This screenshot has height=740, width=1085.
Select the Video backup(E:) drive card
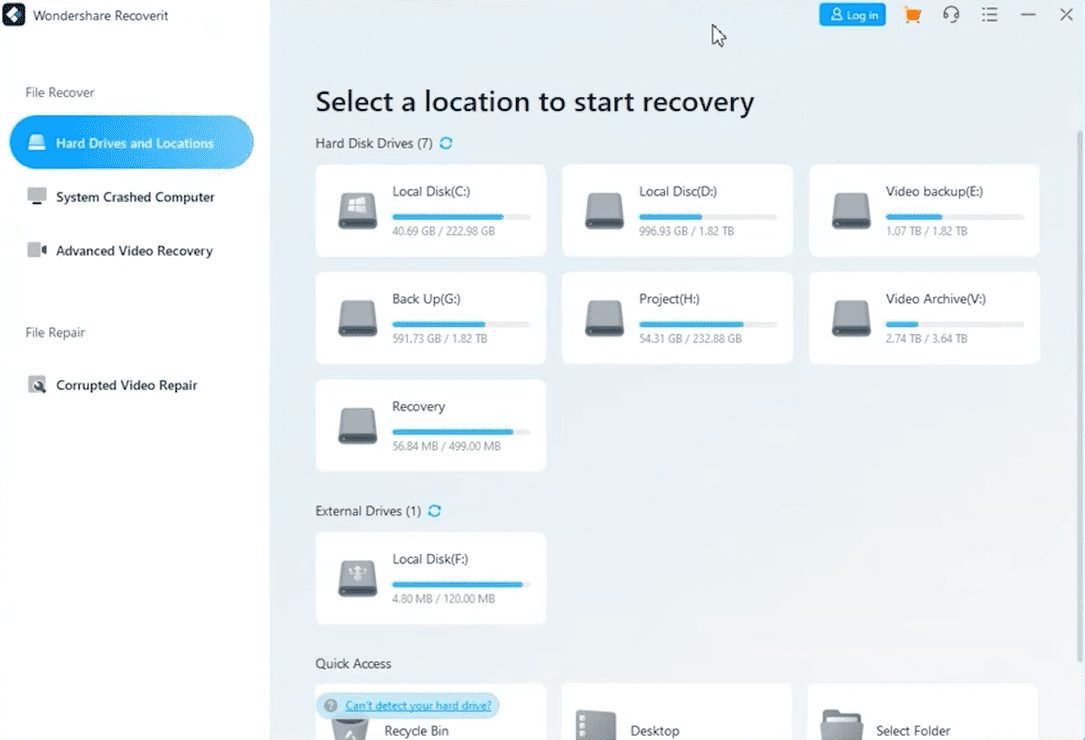(x=923, y=211)
